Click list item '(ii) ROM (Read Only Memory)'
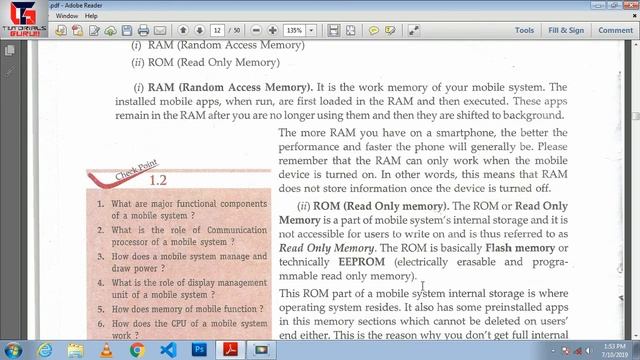Viewport: 640px width, 360px height. (x=206, y=62)
